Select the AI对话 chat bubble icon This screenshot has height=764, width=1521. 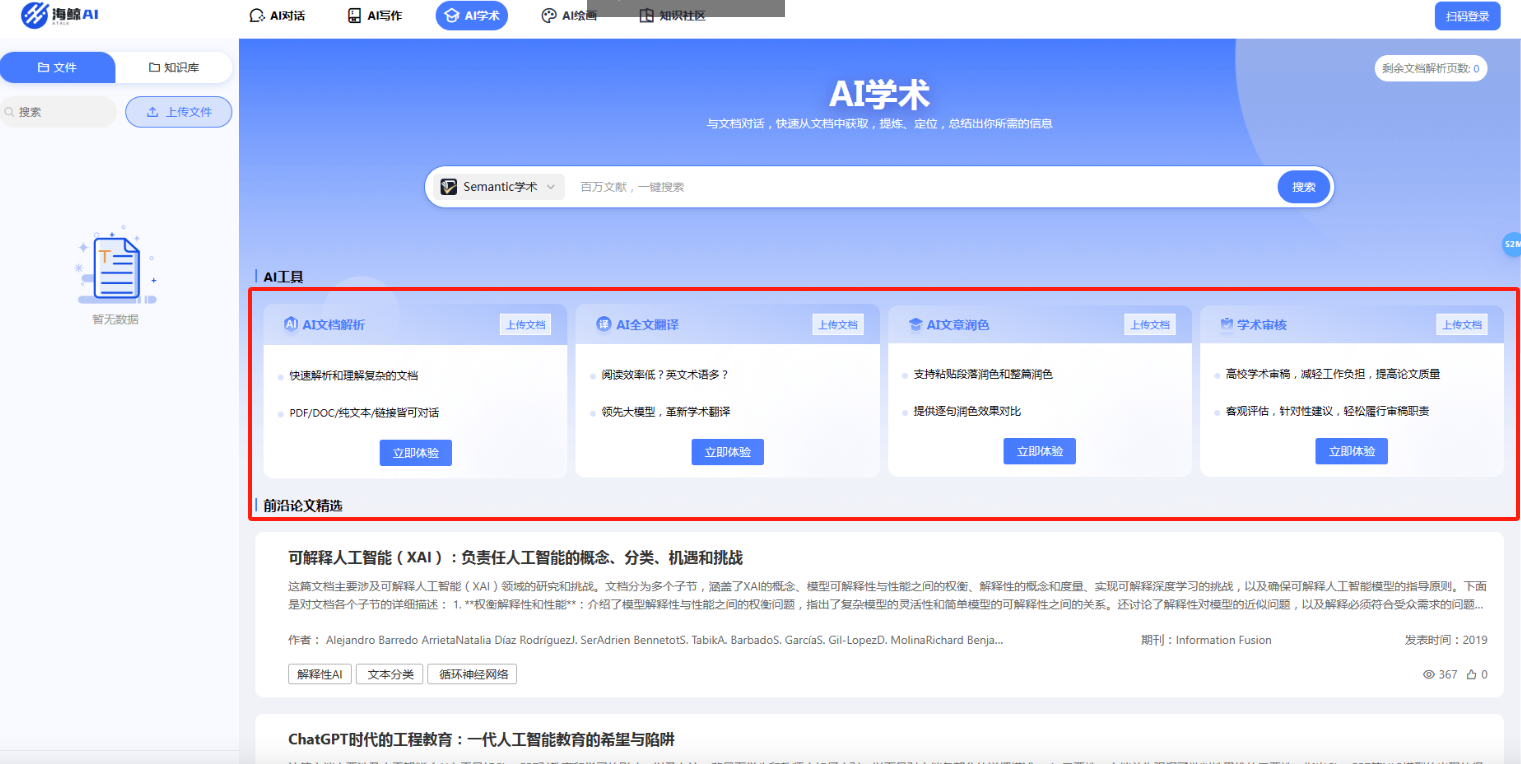coord(255,15)
